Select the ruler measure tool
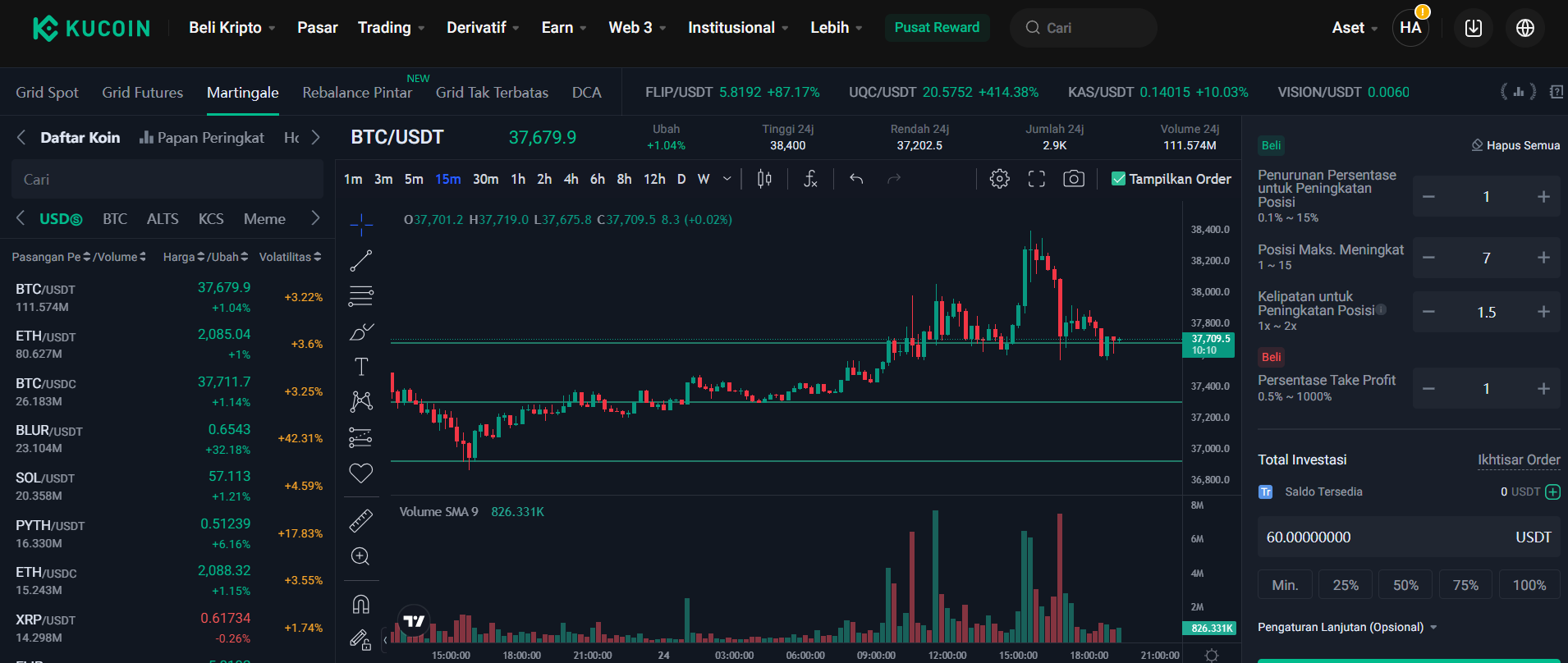The width and height of the screenshot is (1568, 663). 361,520
